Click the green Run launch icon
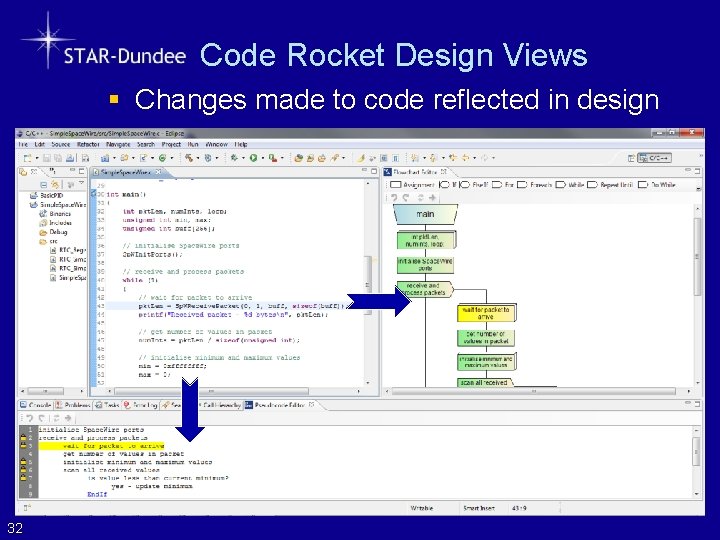The image size is (720, 540). pyautogui.click(x=253, y=158)
